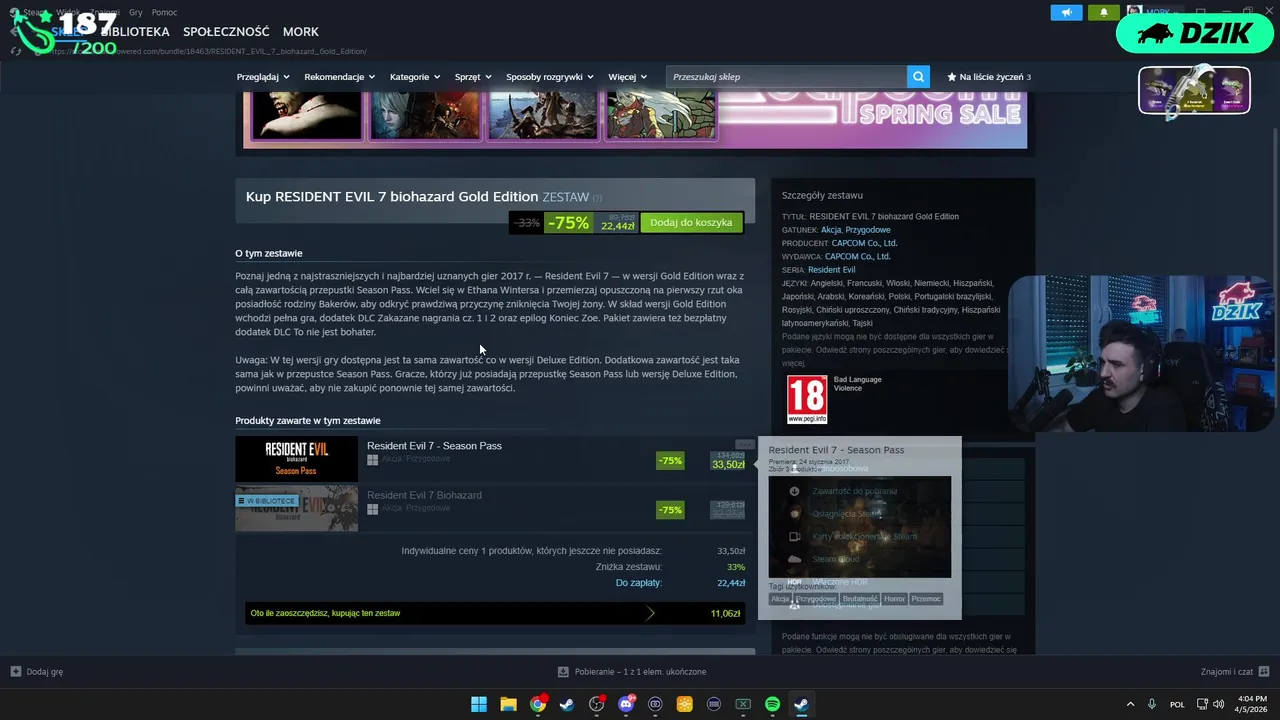Open the Gry menu
Viewport: 1280px width, 720px height.
click(x=136, y=12)
